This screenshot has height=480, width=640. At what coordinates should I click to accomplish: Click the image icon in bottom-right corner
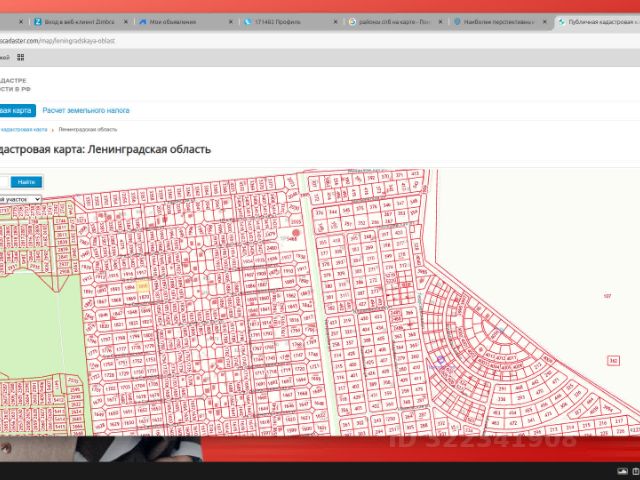click(x=622, y=471)
